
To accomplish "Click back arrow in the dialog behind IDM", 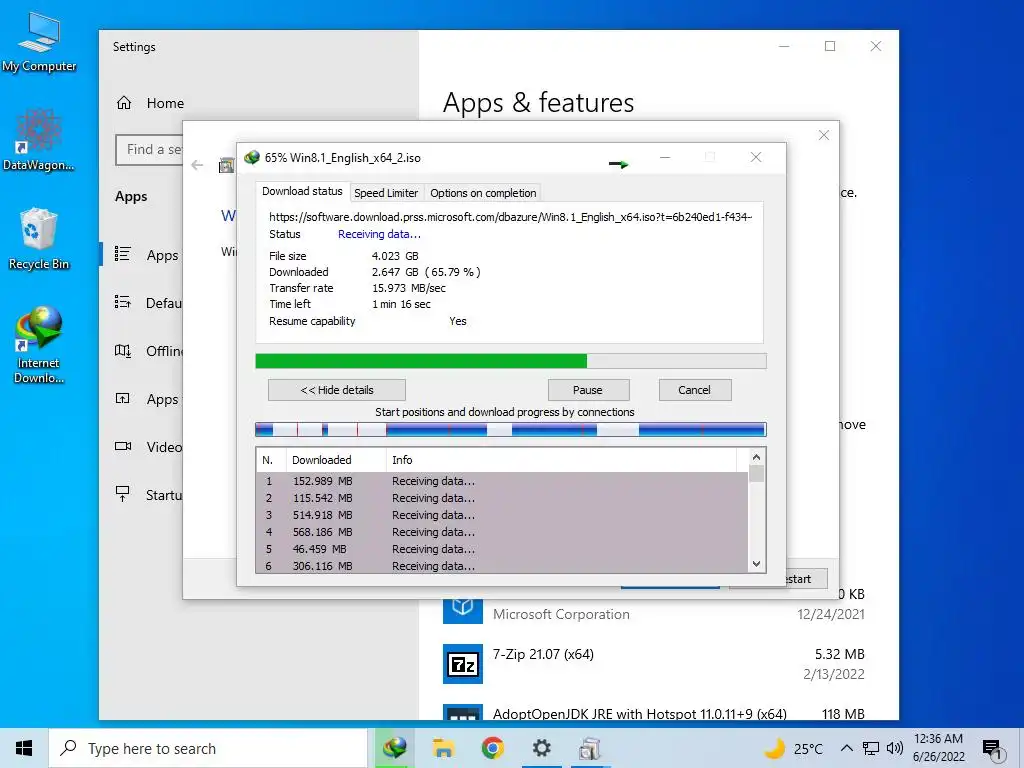I will click(x=197, y=165).
